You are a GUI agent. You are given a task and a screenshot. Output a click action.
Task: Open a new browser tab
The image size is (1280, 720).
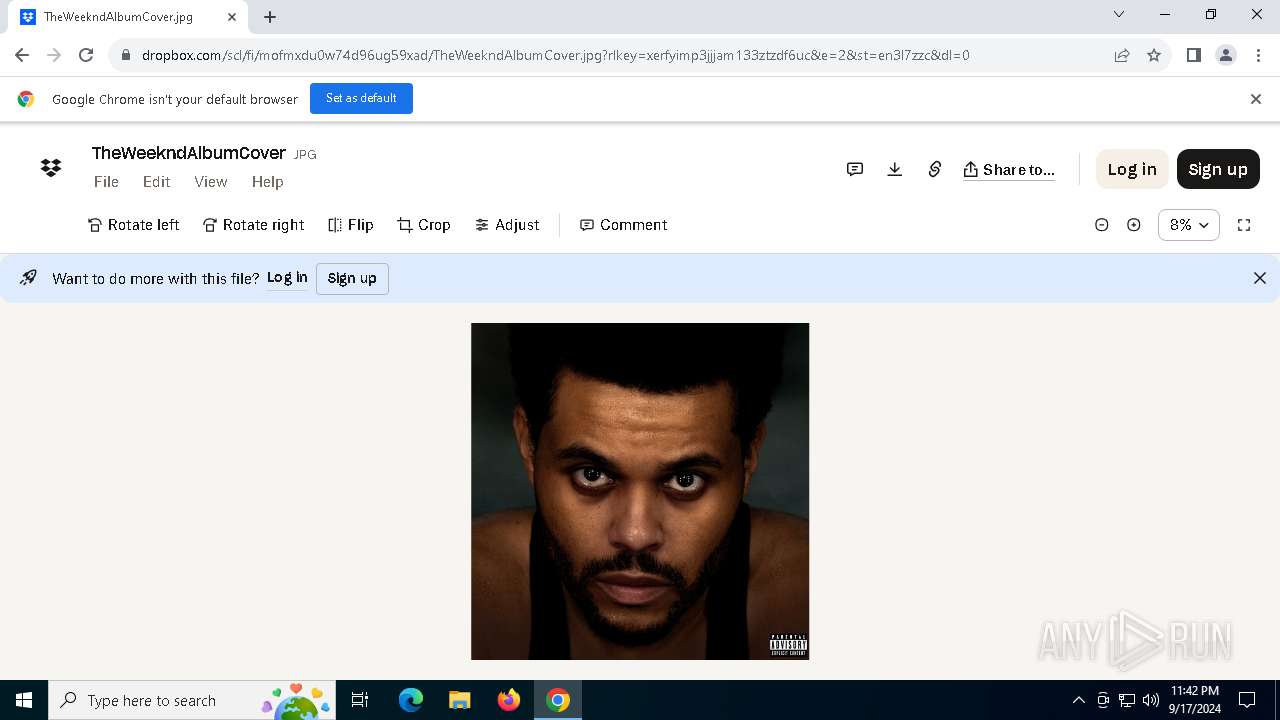click(270, 17)
